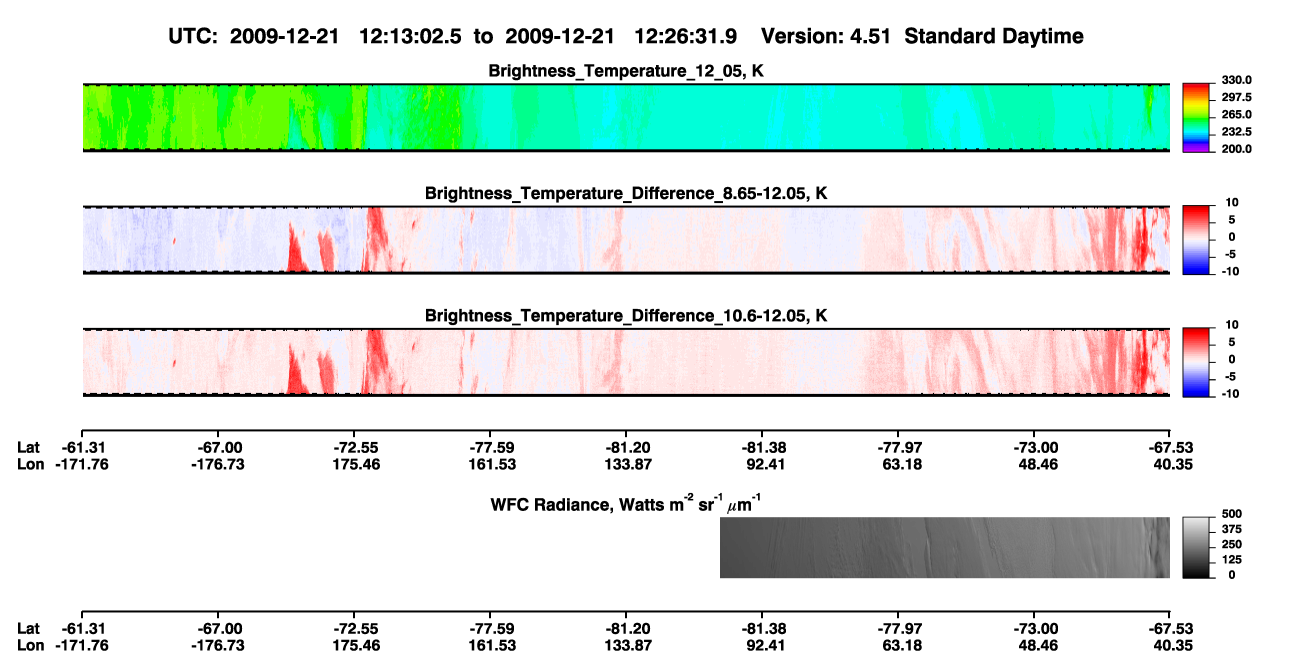Click the 250 radiance colorbar label
Image resolution: width=1300 pixels, height=667 pixels.
click(1231, 544)
